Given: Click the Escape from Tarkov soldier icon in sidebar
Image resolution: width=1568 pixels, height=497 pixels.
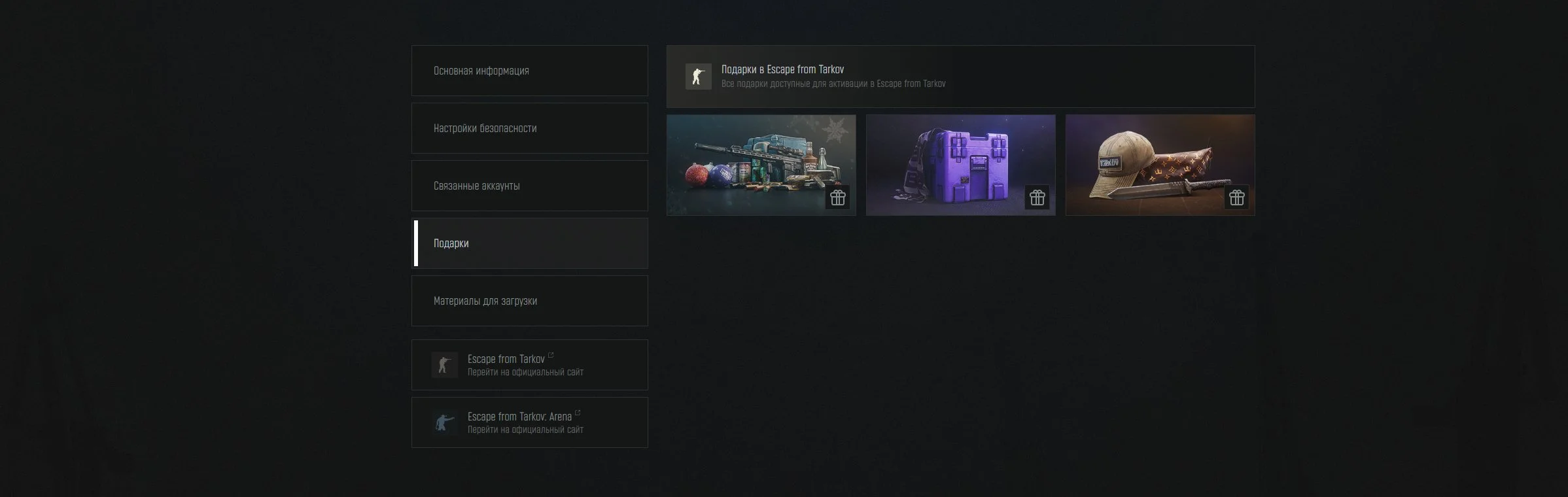Looking at the screenshot, I should (x=444, y=365).
